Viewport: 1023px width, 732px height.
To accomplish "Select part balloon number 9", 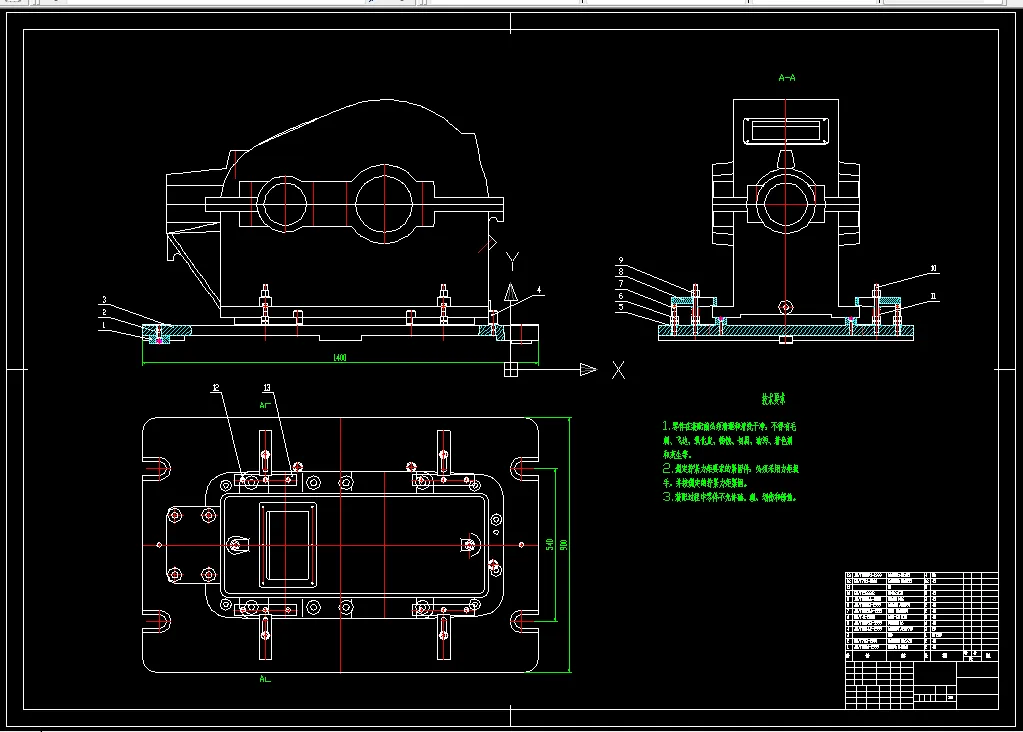I will pos(620,260).
